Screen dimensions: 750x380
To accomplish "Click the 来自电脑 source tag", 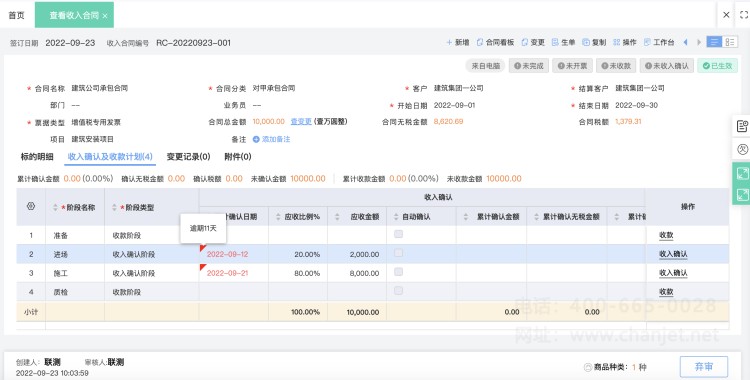I will pyautogui.click(x=485, y=66).
